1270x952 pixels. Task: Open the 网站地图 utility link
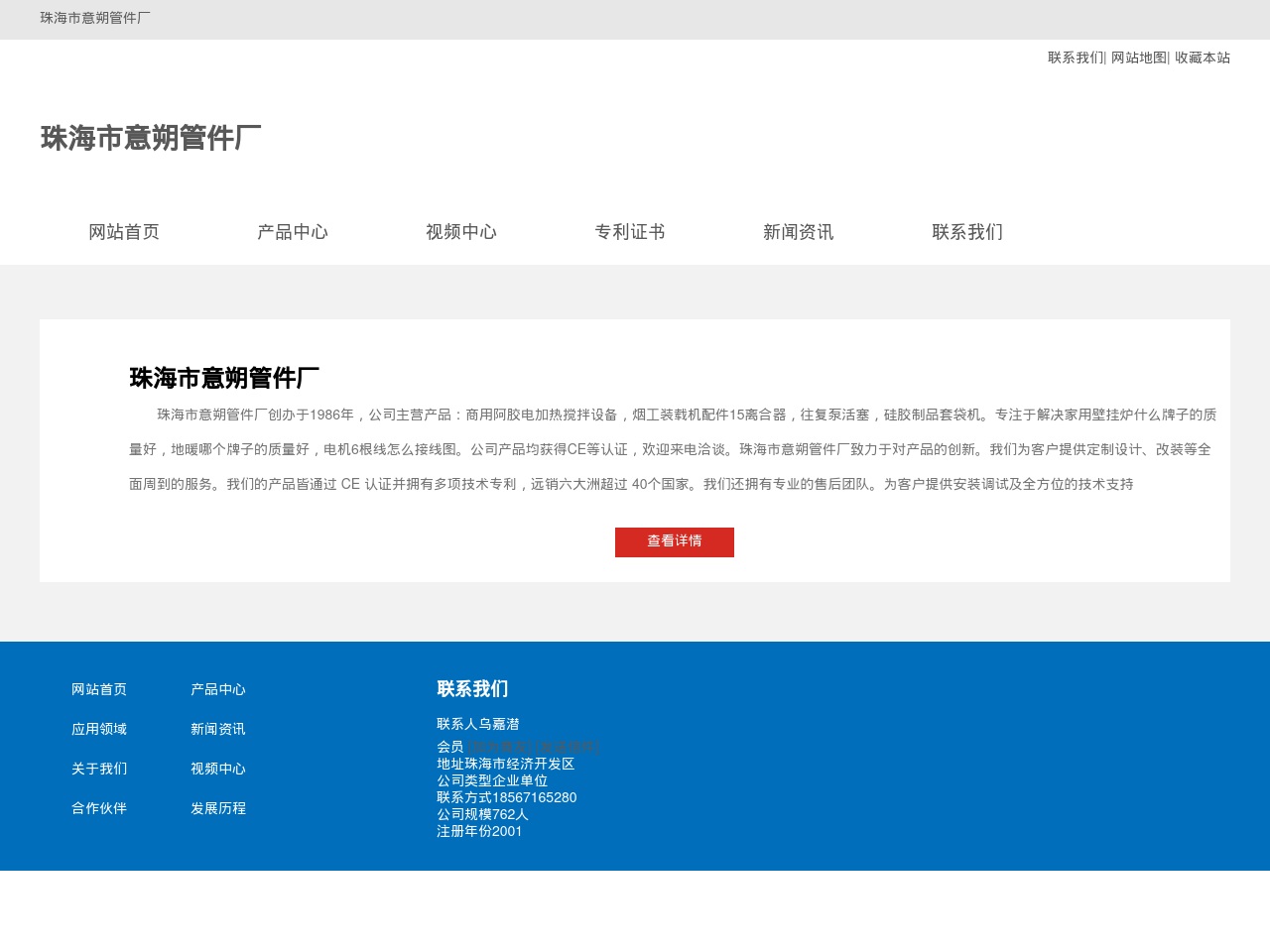1139,58
